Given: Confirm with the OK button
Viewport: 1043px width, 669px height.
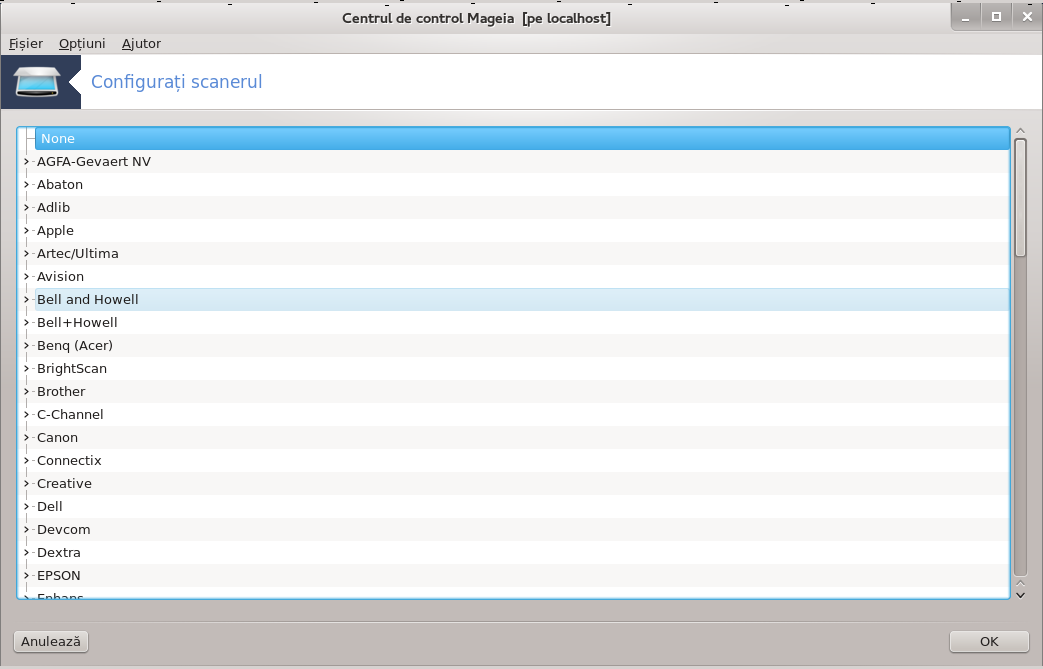Looking at the screenshot, I should [989, 641].
